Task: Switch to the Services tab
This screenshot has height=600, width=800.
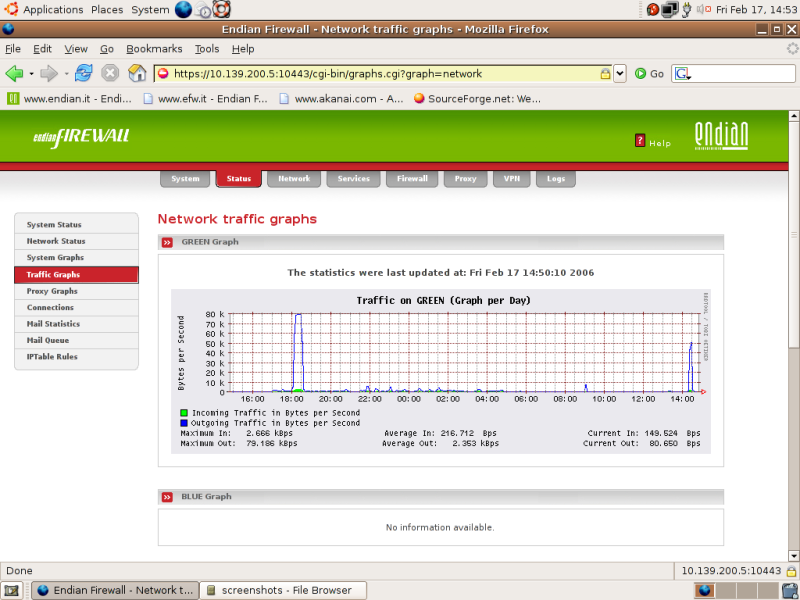Action: 353,179
